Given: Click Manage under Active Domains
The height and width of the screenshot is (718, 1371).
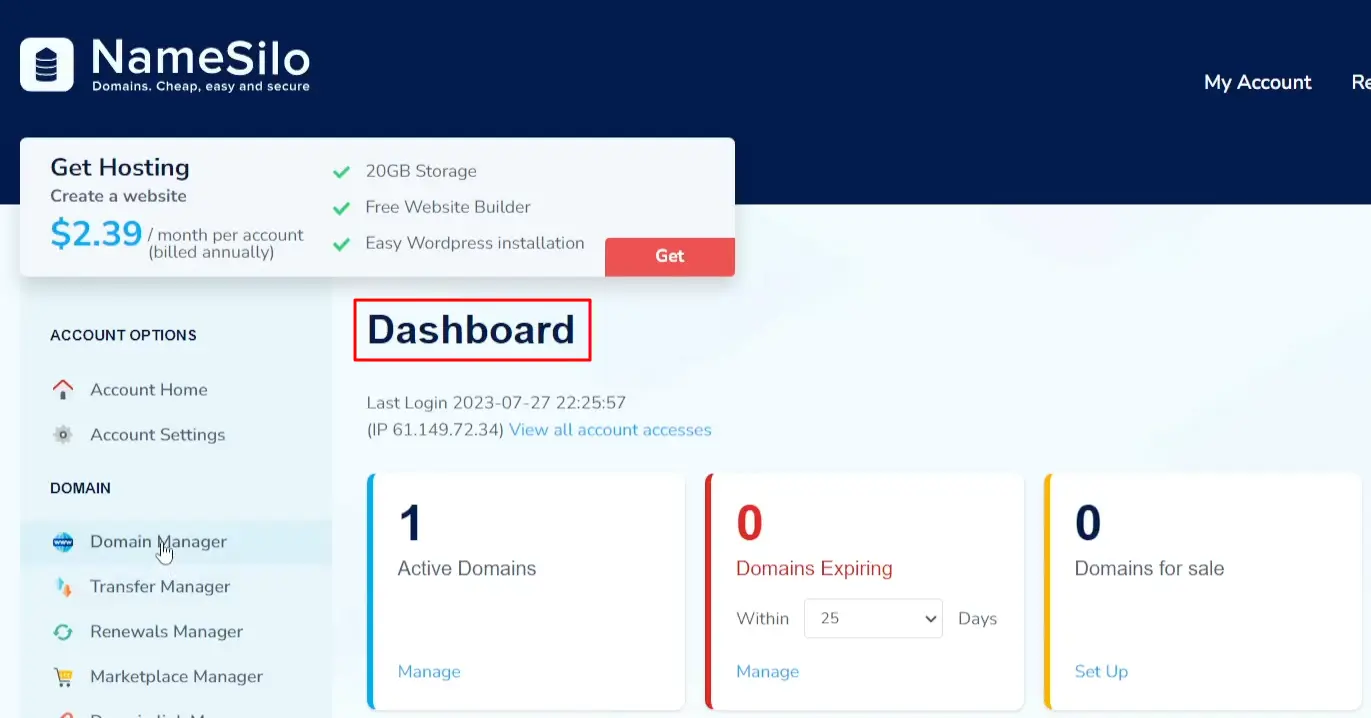Looking at the screenshot, I should (429, 672).
